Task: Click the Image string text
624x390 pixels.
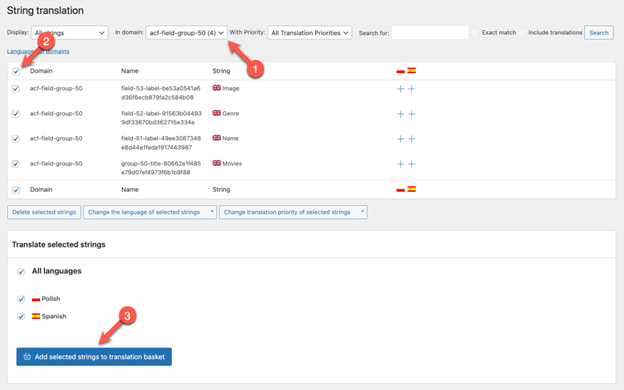Action: [x=231, y=88]
